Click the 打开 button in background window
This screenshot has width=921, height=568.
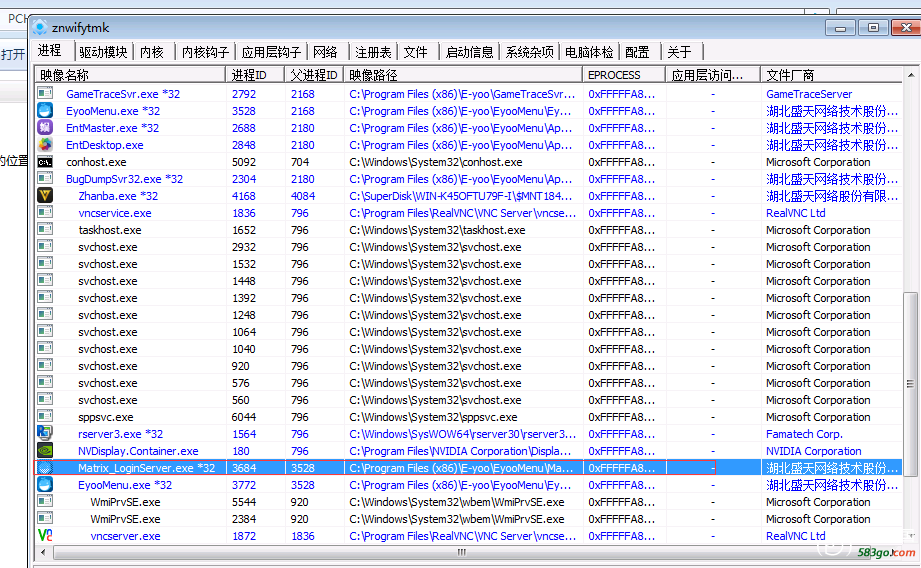coord(13,55)
